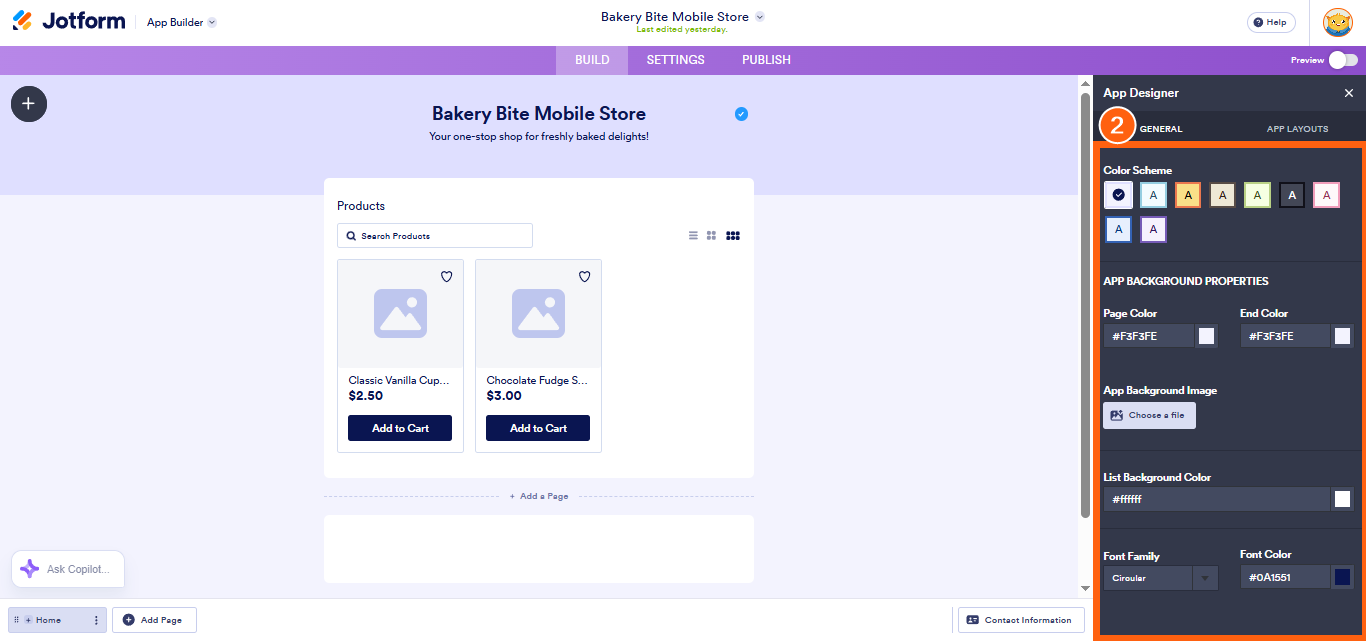
Task: Open the user avatar menu
Action: coord(1337,22)
